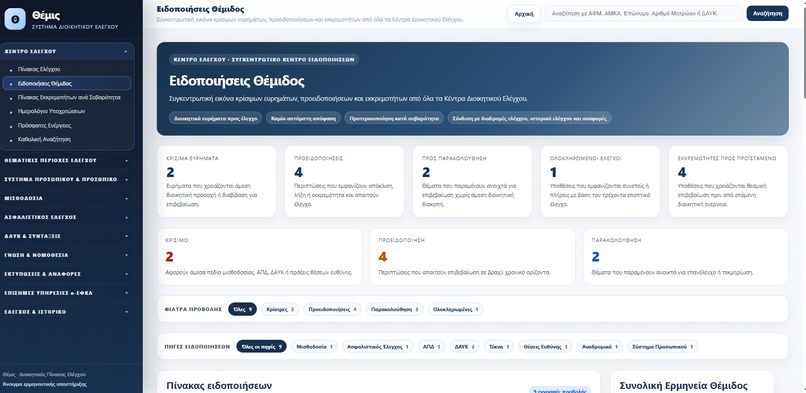806x393 pixels.
Task: Filter sources by ΑΠΔ 1
Action: pos(431,347)
